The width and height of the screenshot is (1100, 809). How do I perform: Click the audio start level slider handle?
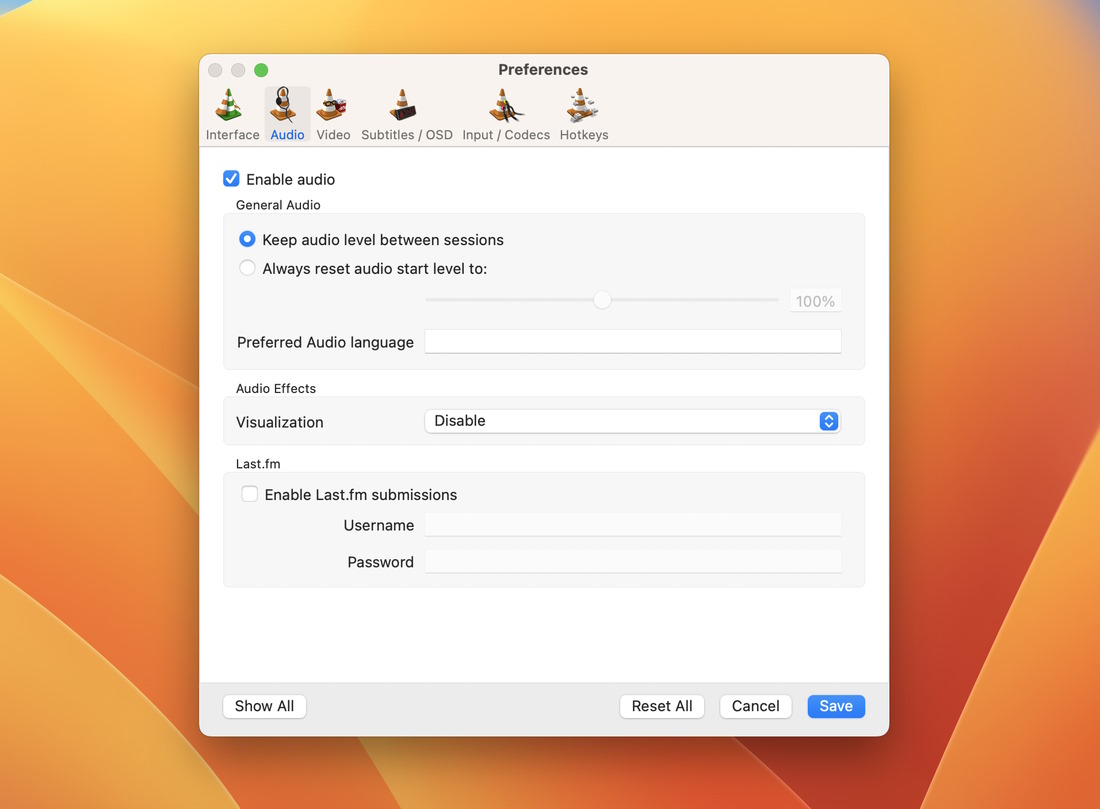602,300
